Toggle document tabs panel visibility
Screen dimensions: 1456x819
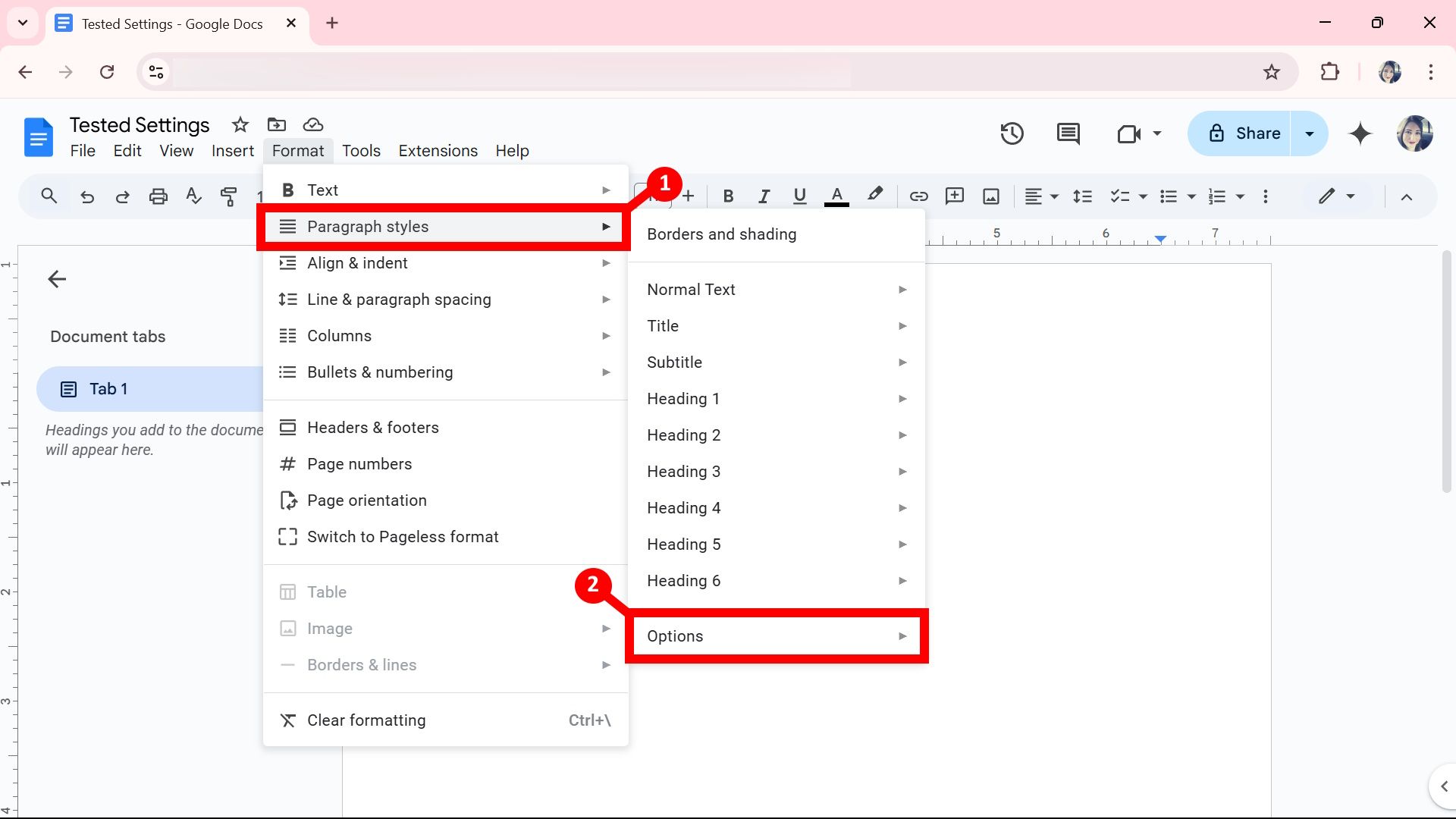click(57, 279)
